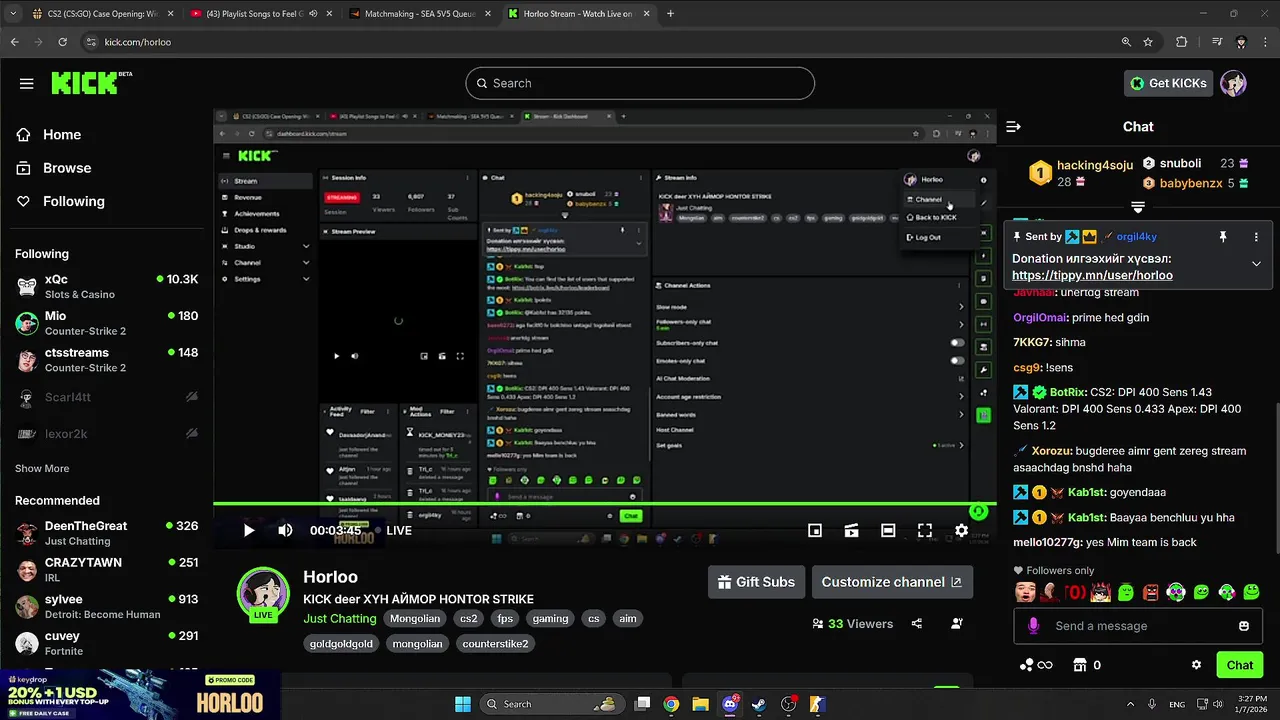The width and height of the screenshot is (1280, 720).
Task: Click the share stream icon
Action: click(x=917, y=624)
